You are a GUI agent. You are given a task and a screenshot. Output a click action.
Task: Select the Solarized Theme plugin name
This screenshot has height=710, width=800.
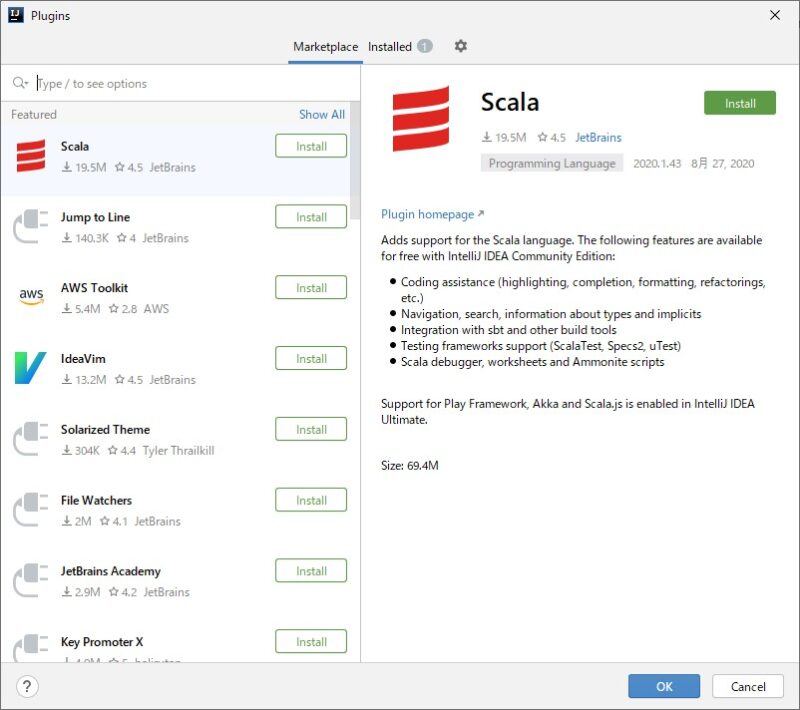[106, 429]
